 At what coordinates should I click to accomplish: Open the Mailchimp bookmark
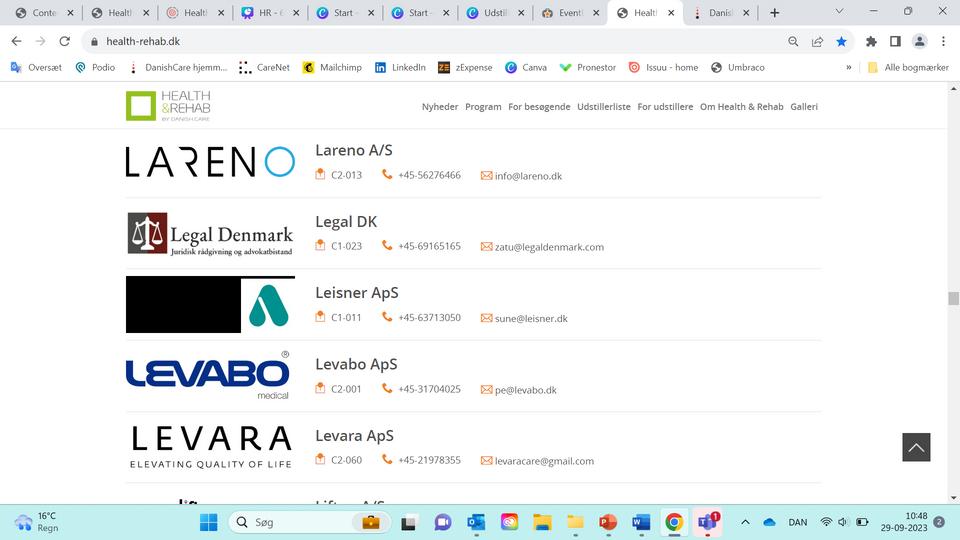332,67
